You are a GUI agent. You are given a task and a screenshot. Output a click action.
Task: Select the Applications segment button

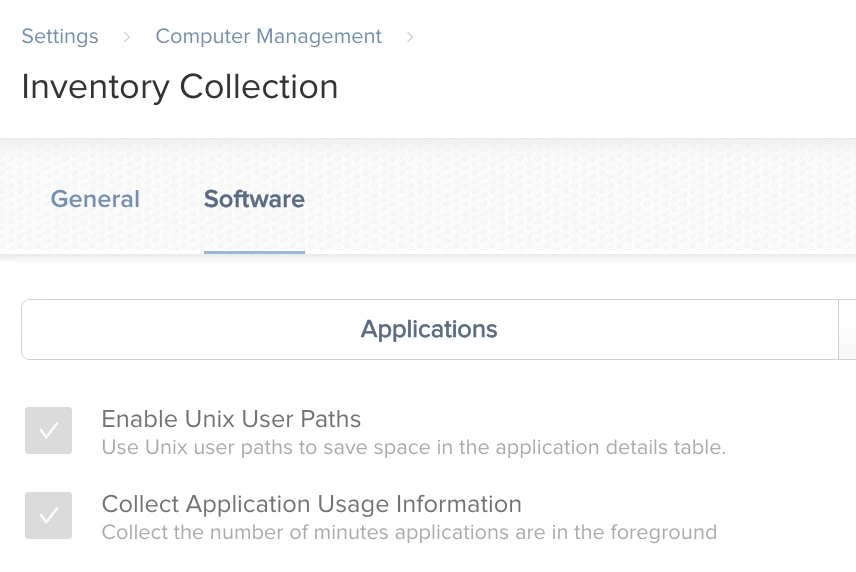tap(430, 329)
